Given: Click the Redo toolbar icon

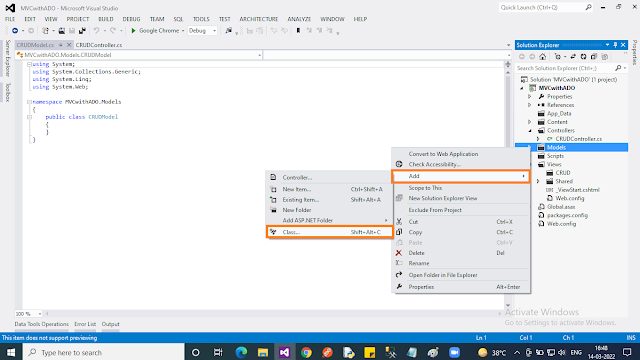Looking at the screenshot, I should [x=113, y=31].
